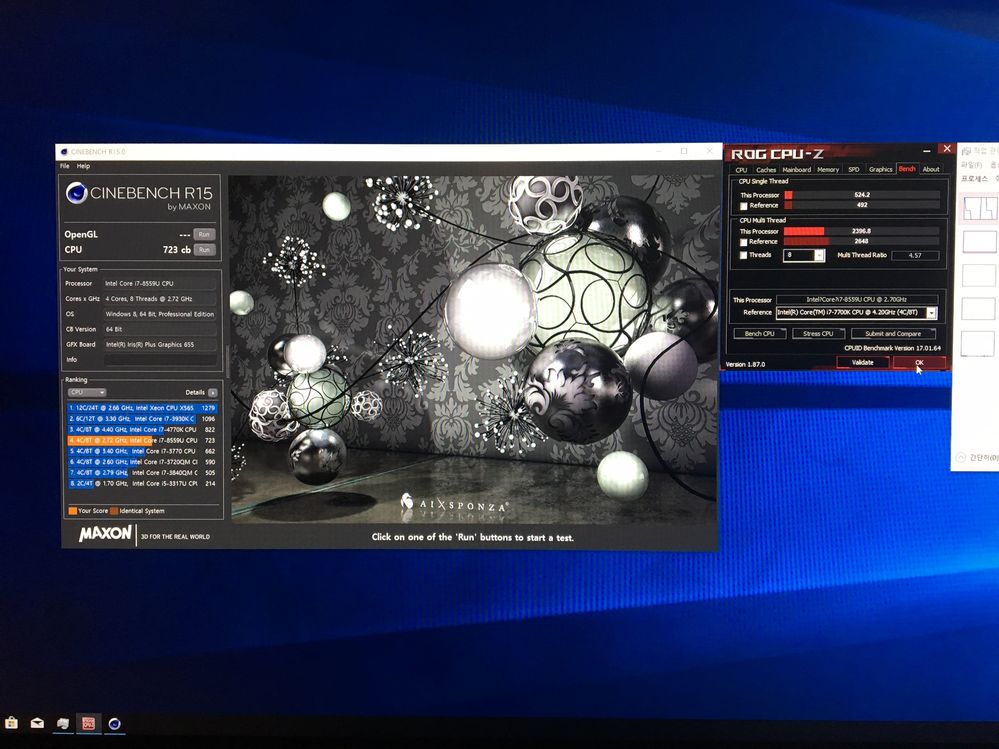Click the Bench CPU button
This screenshot has height=749, width=999.
(759, 334)
